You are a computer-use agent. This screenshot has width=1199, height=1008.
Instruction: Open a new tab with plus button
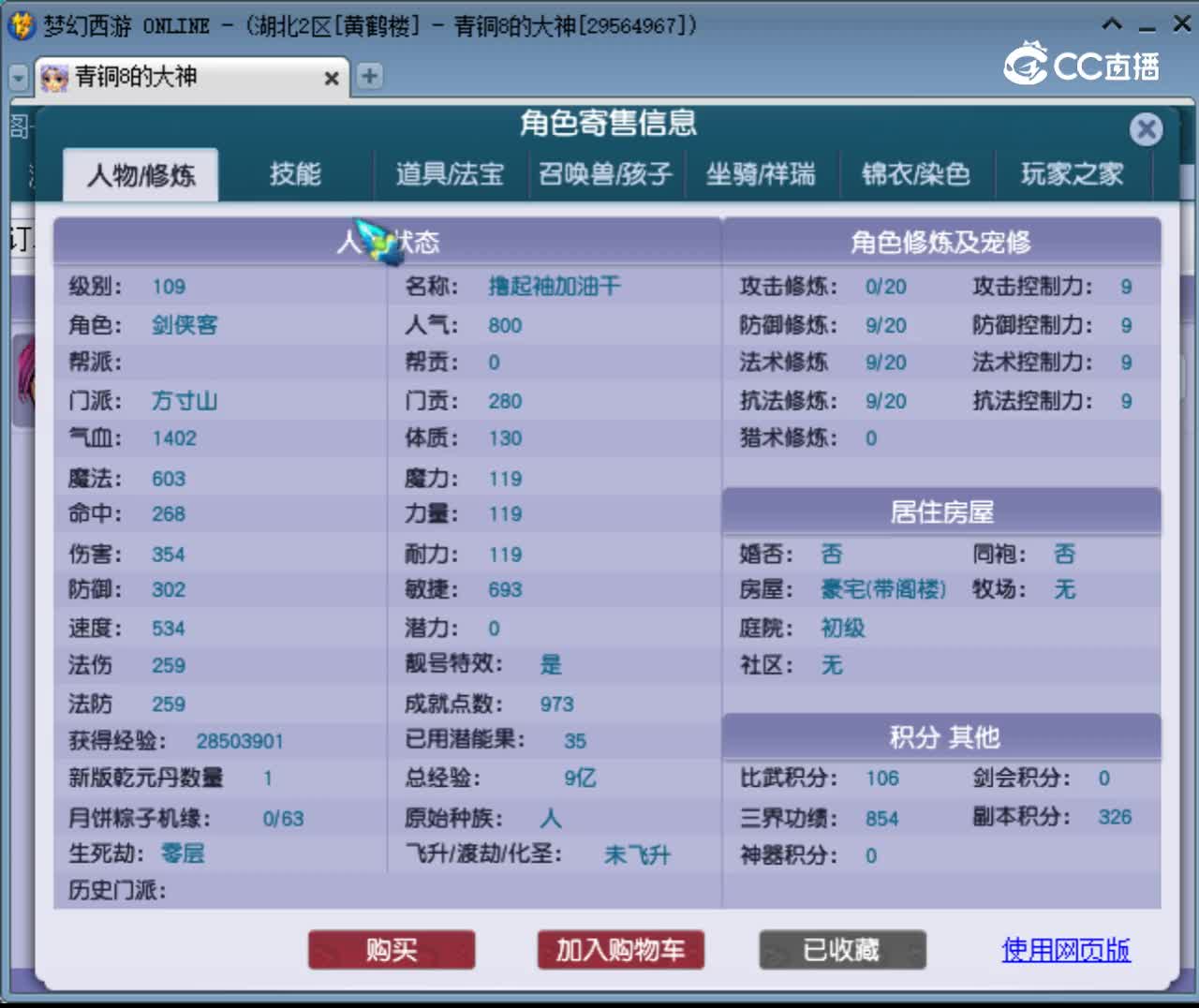[x=370, y=76]
